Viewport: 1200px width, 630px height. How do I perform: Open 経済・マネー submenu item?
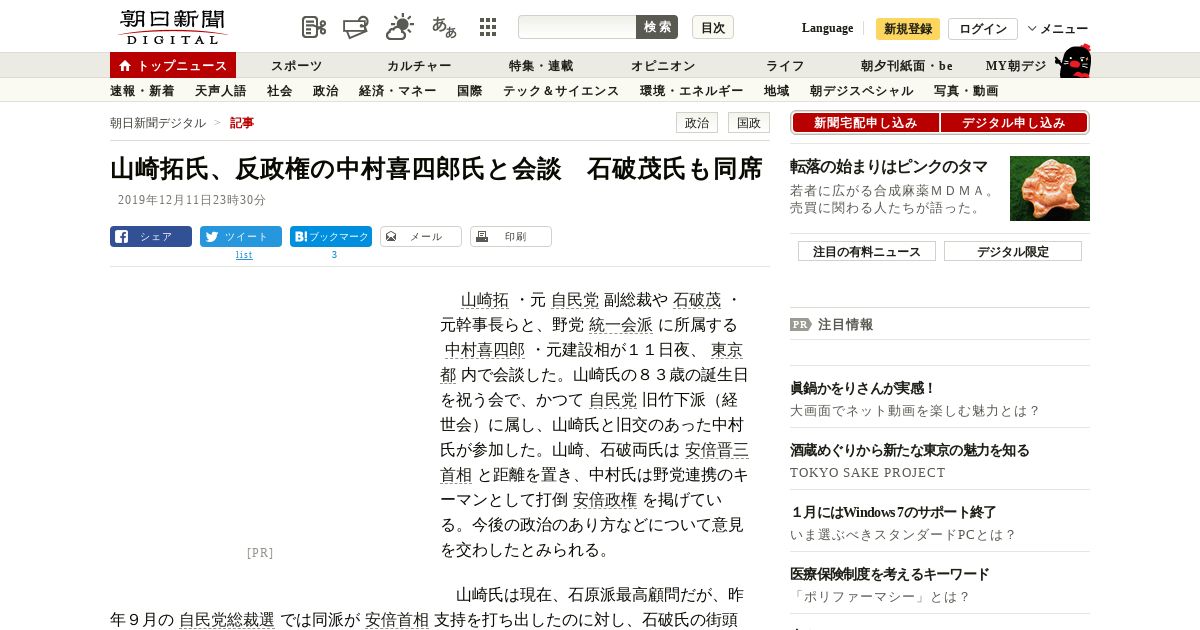tap(398, 91)
